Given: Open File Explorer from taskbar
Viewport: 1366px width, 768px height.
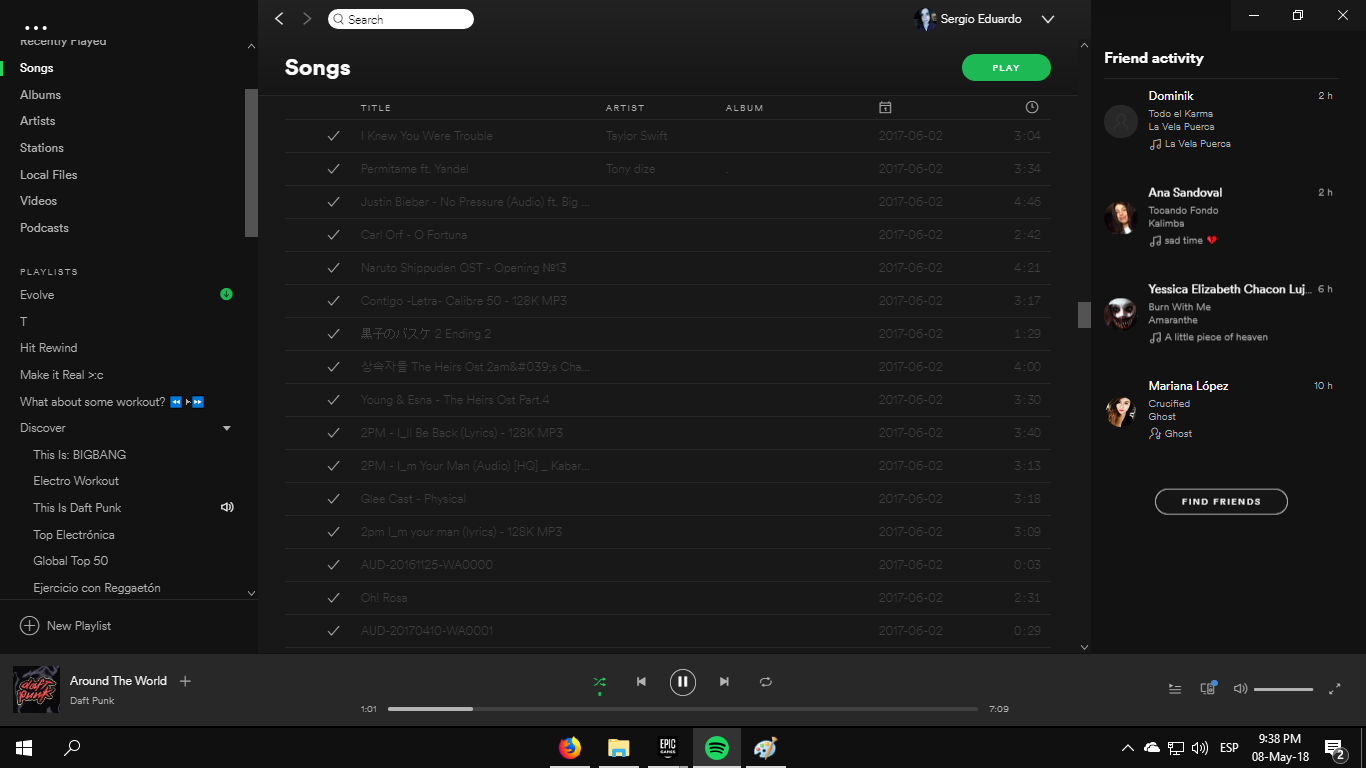Looking at the screenshot, I should click(619, 748).
